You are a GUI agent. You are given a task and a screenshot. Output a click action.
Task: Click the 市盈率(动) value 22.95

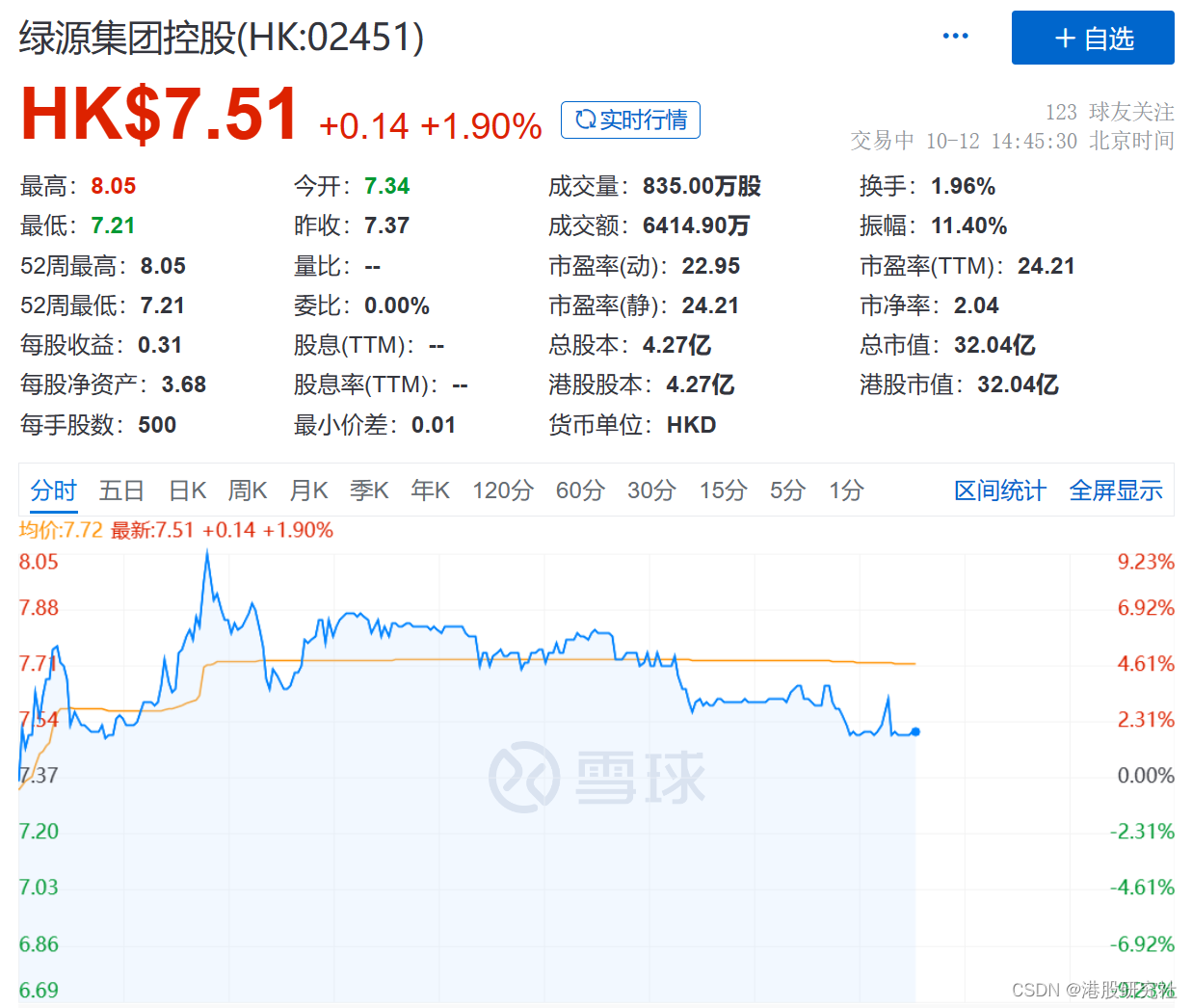point(711,266)
